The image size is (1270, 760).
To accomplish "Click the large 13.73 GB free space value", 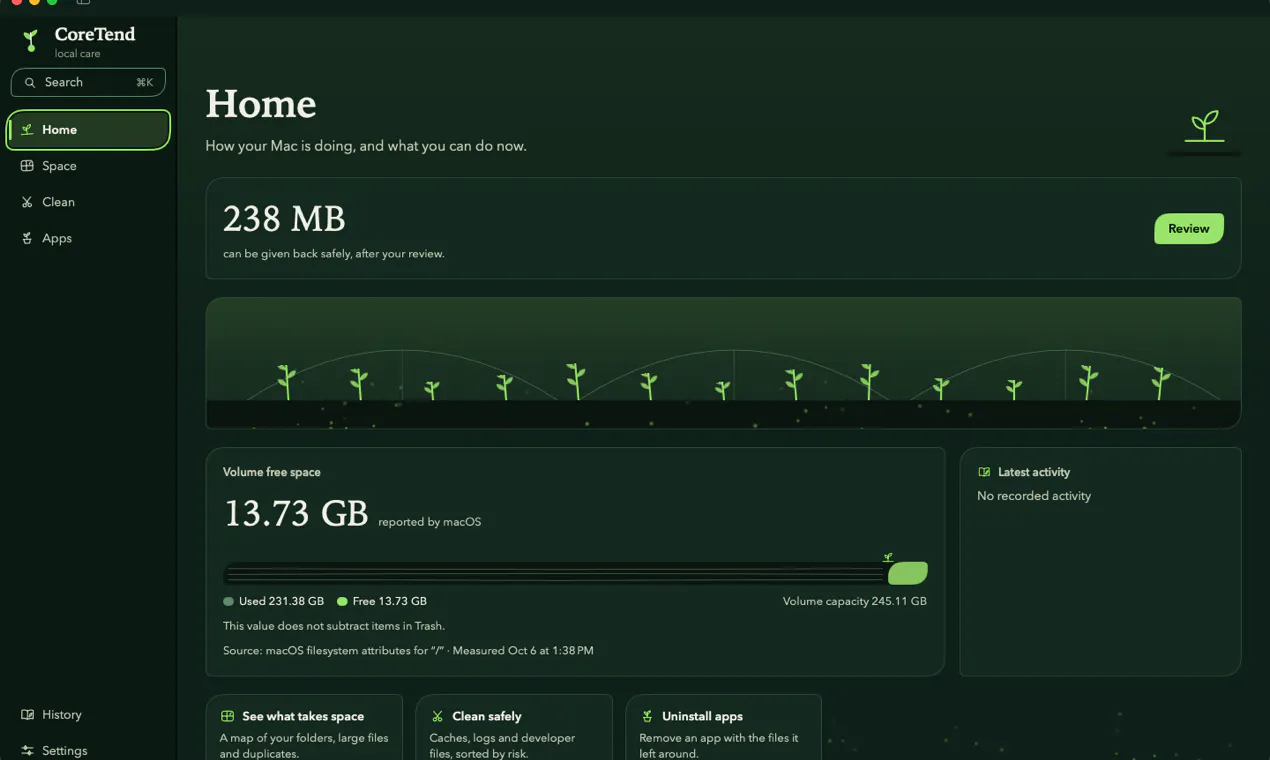I will click(296, 514).
